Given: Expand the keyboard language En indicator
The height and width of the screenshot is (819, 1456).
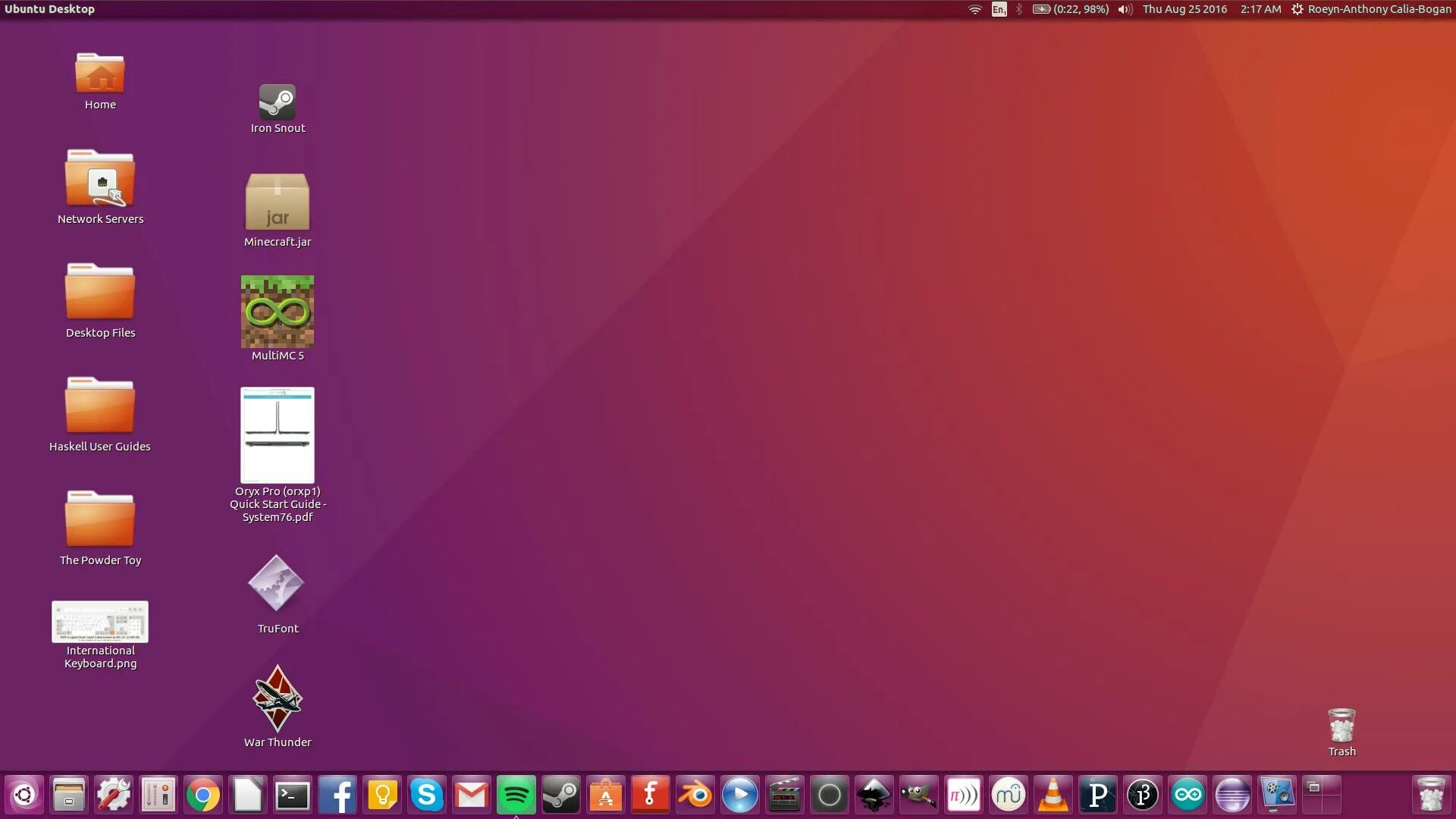Looking at the screenshot, I should pos(999,9).
